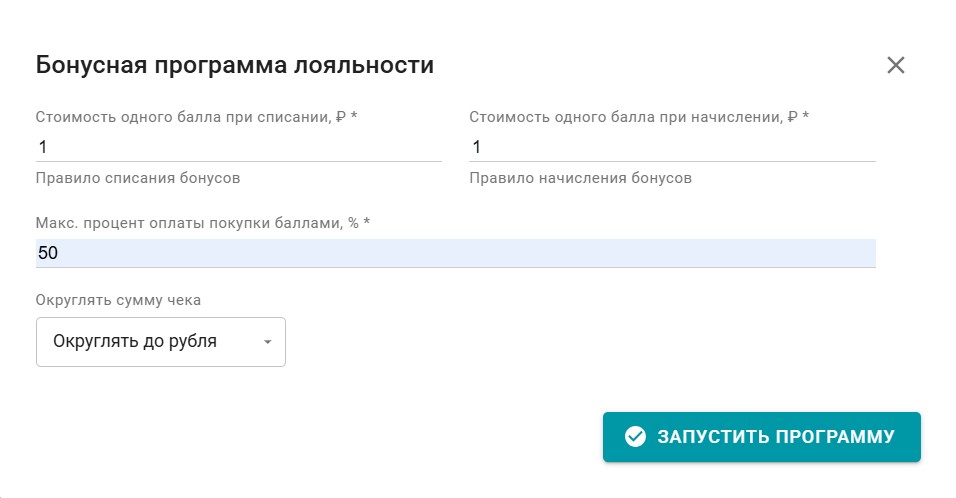Click the "Бонусная программа лояльности" heading
Image resolution: width=956 pixels, height=498 pixels.
click(235, 66)
